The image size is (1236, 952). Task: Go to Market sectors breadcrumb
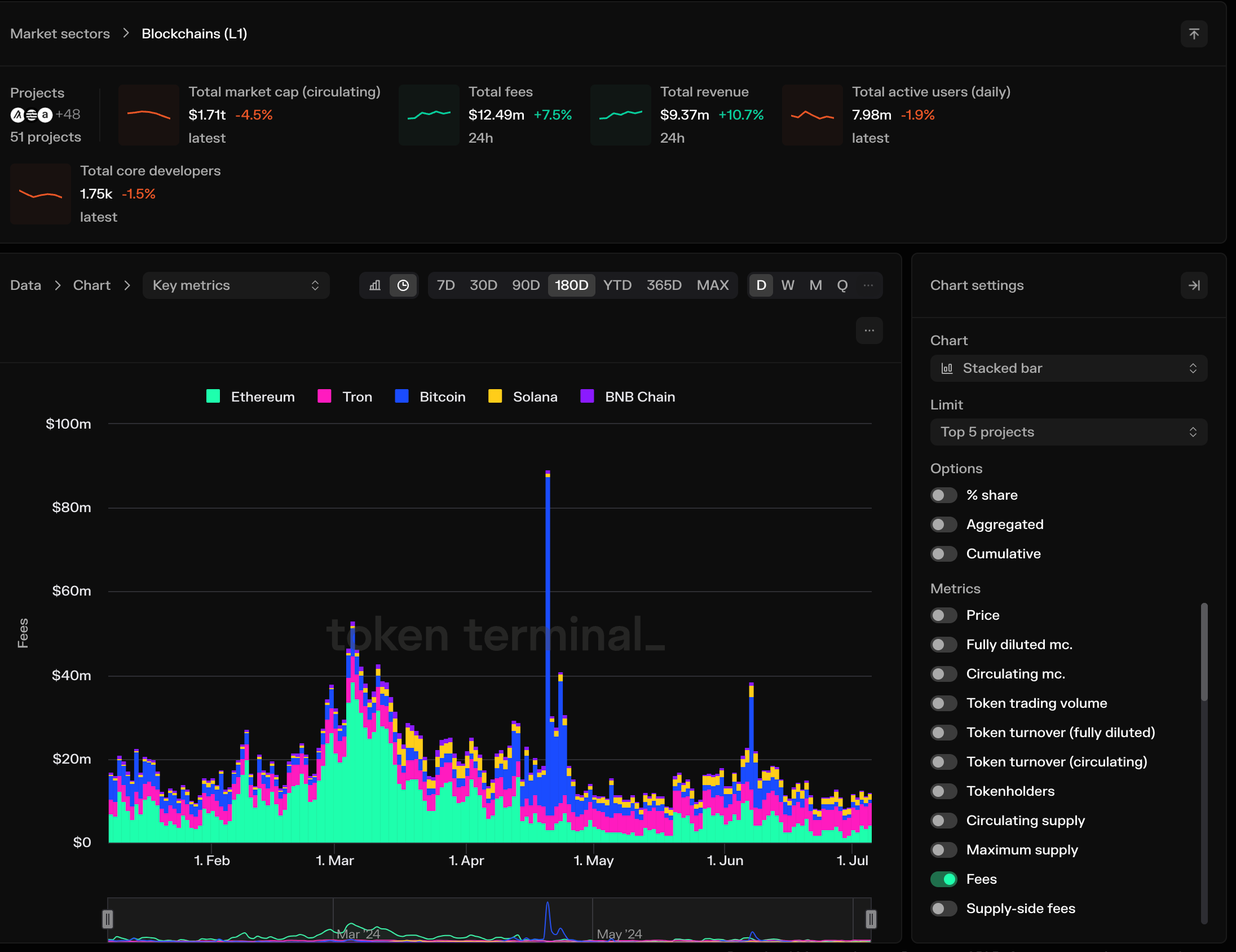(x=60, y=34)
